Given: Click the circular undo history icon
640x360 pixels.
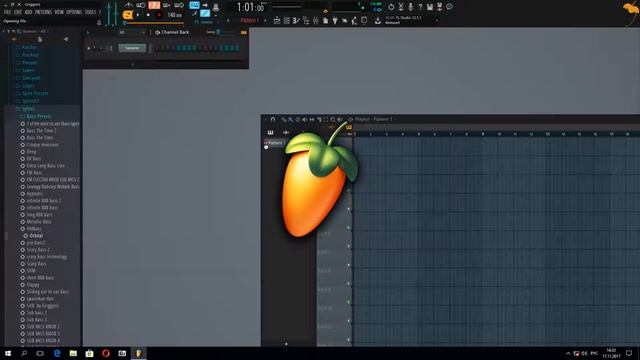Looking at the screenshot, I should (x=391, y=7).
